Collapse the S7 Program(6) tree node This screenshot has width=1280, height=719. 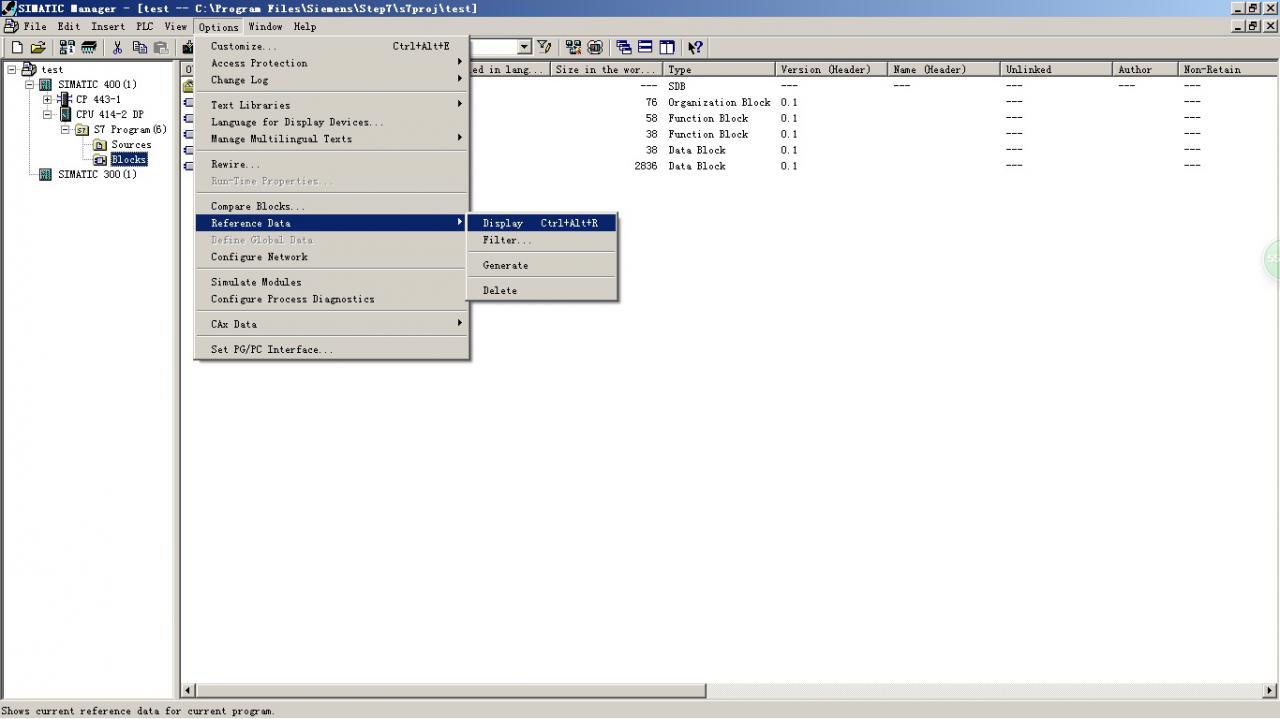[x=66, y=130]
